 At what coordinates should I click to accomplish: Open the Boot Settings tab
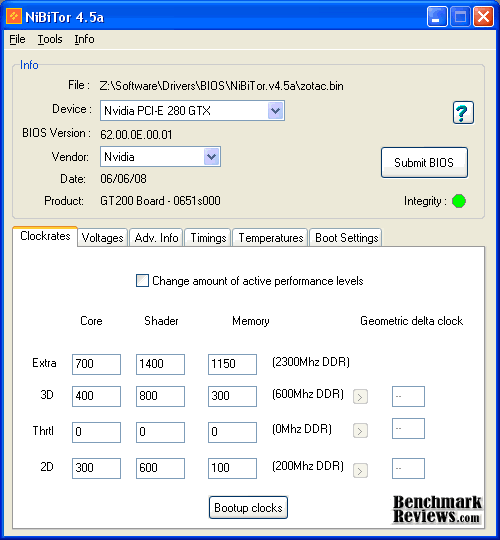(x=346, y=238)
